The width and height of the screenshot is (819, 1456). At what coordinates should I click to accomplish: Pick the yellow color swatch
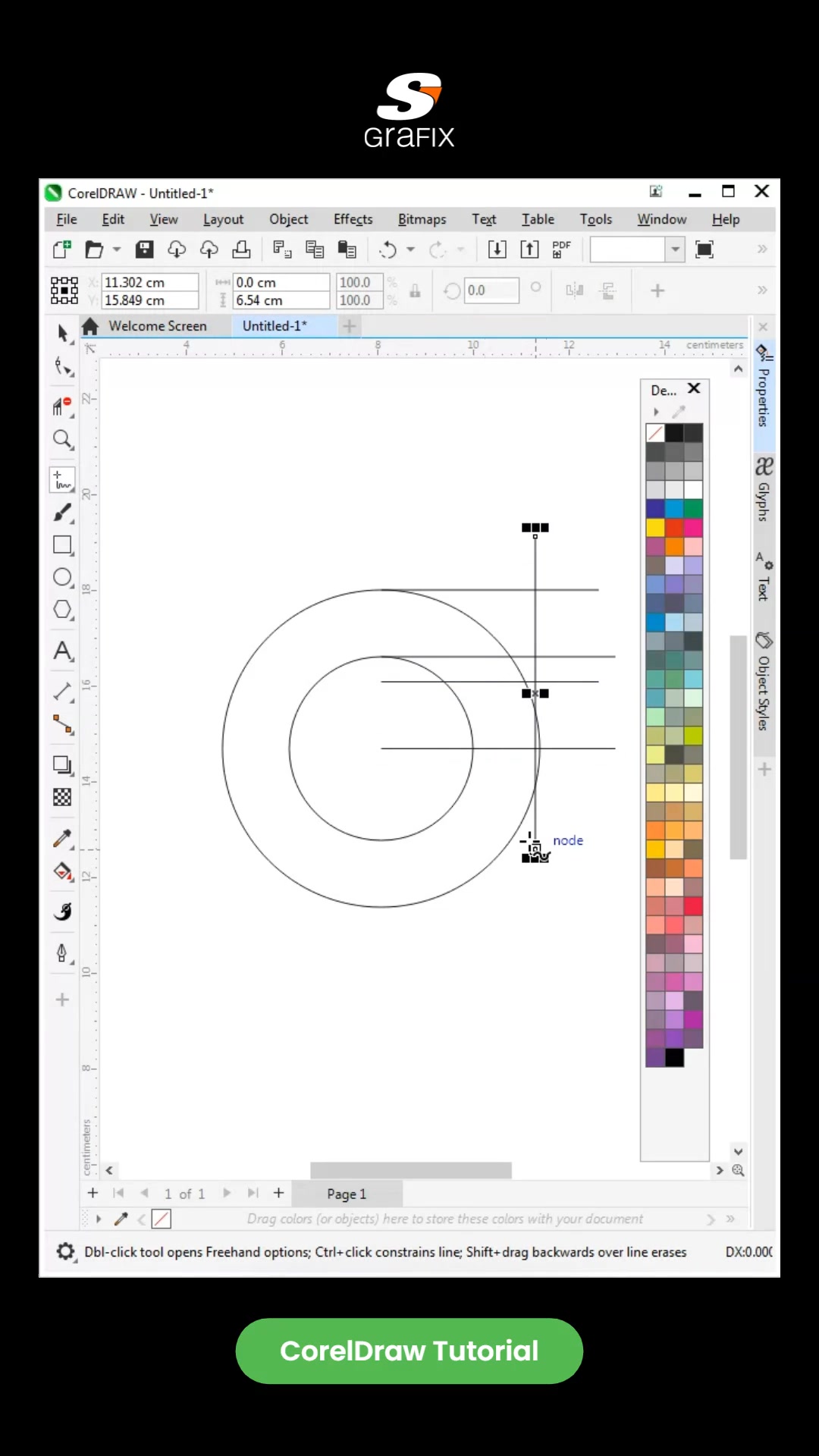point(655,527)
